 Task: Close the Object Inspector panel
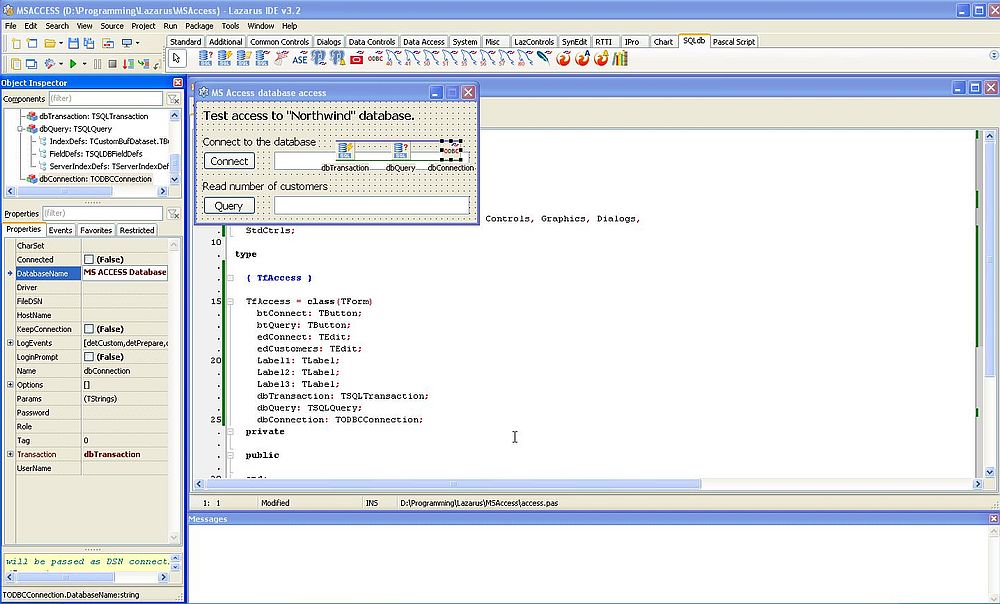[178, 83]
